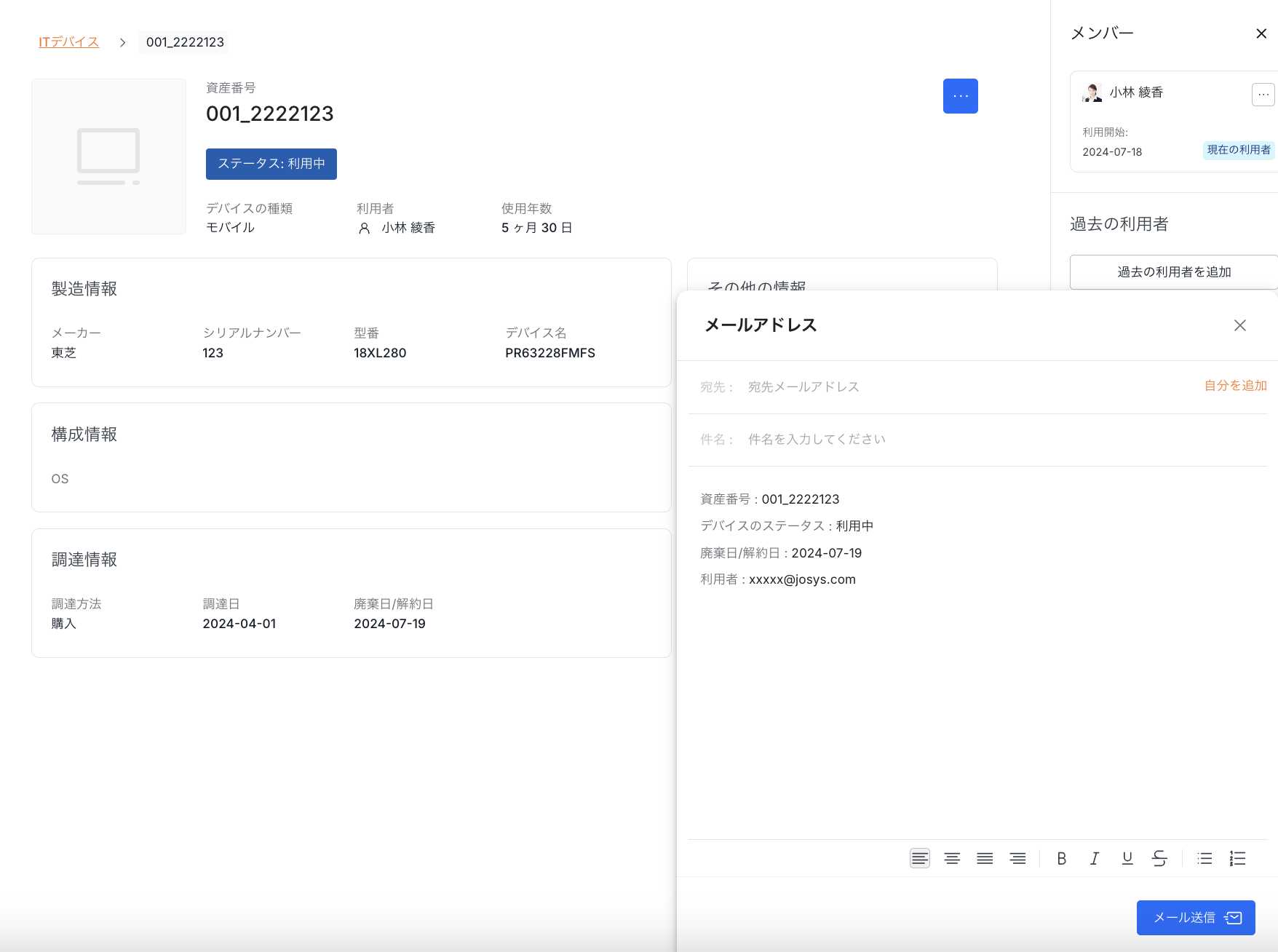Insert a bulleted list

[x=1204, y=858]
